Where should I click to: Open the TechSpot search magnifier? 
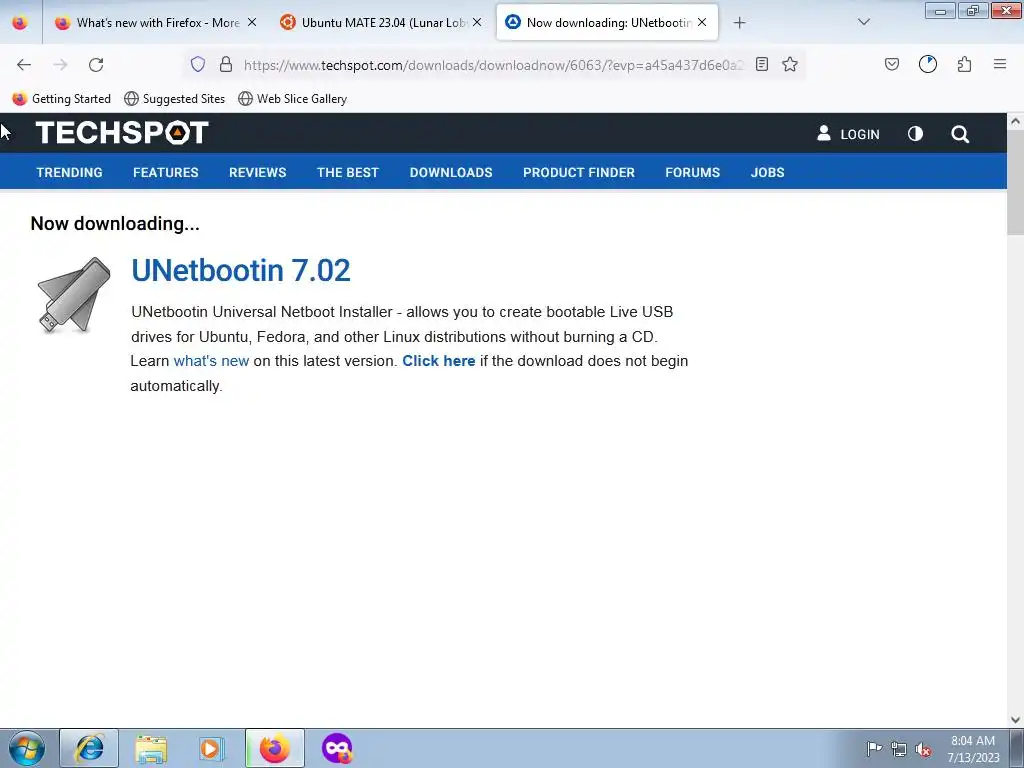click(x=960, y=134)
